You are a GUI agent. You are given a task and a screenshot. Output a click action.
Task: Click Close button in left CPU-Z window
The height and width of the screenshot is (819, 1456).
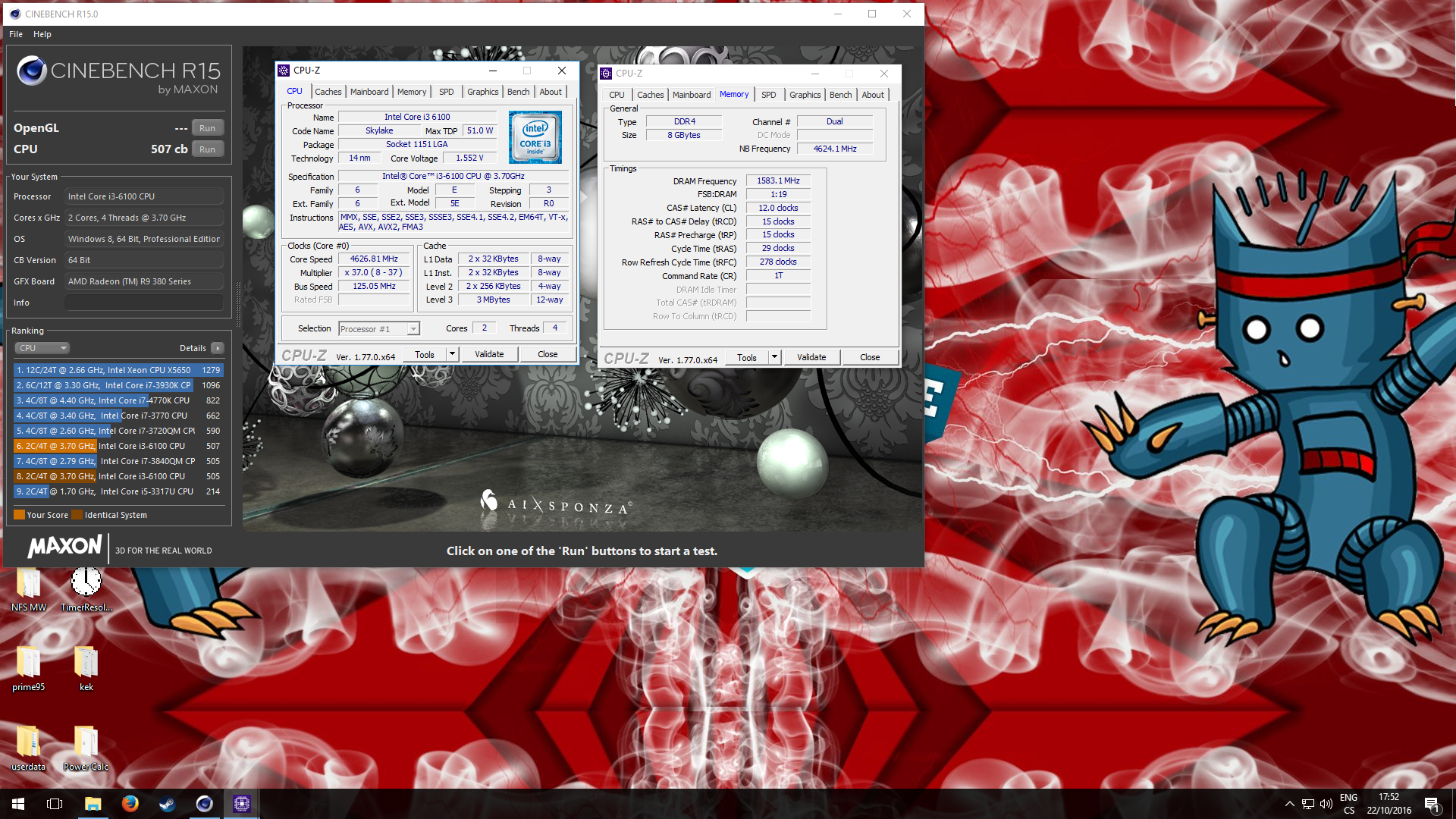(x=548, y=354)
